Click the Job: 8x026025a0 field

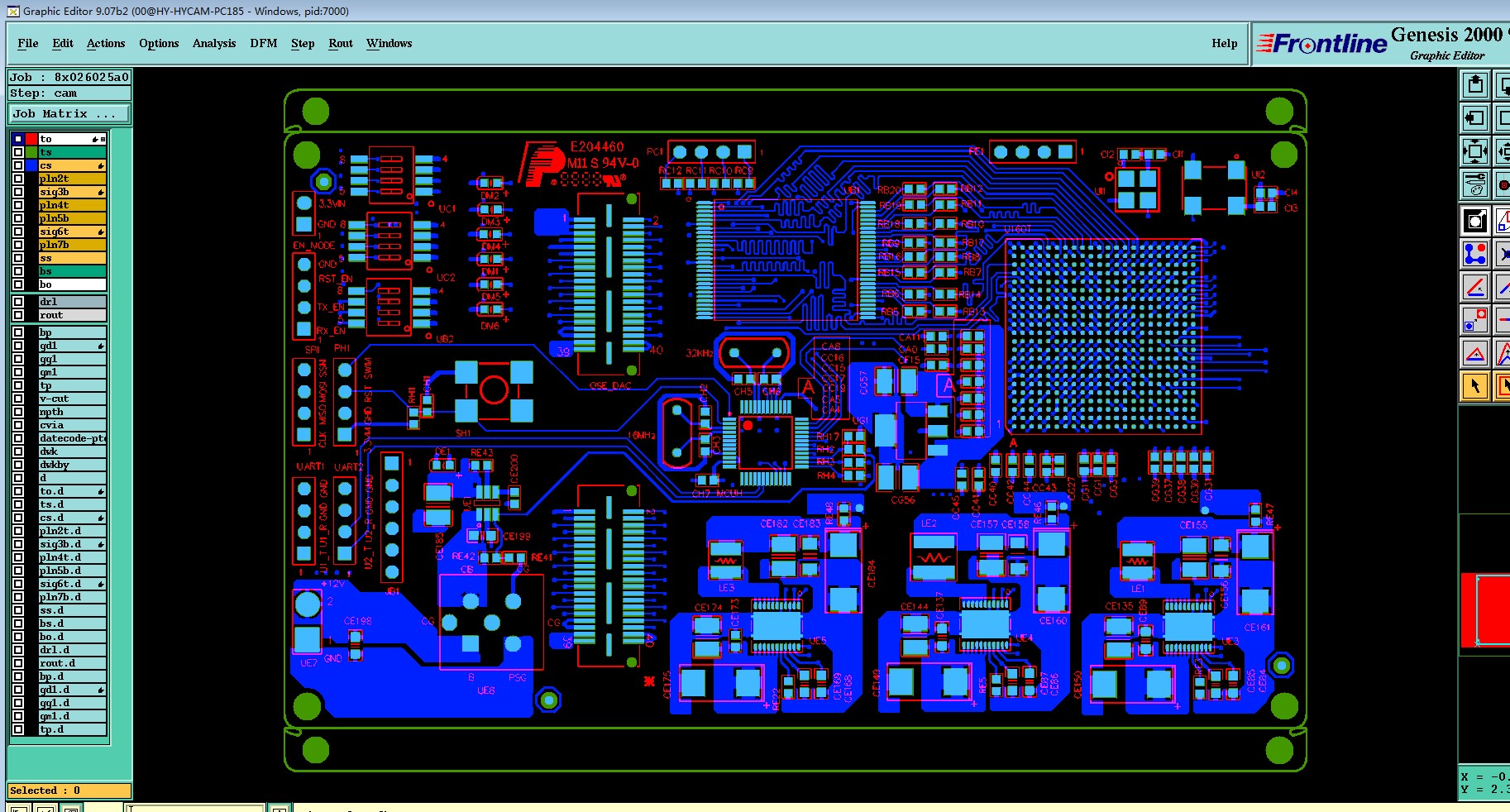(69, 77)
